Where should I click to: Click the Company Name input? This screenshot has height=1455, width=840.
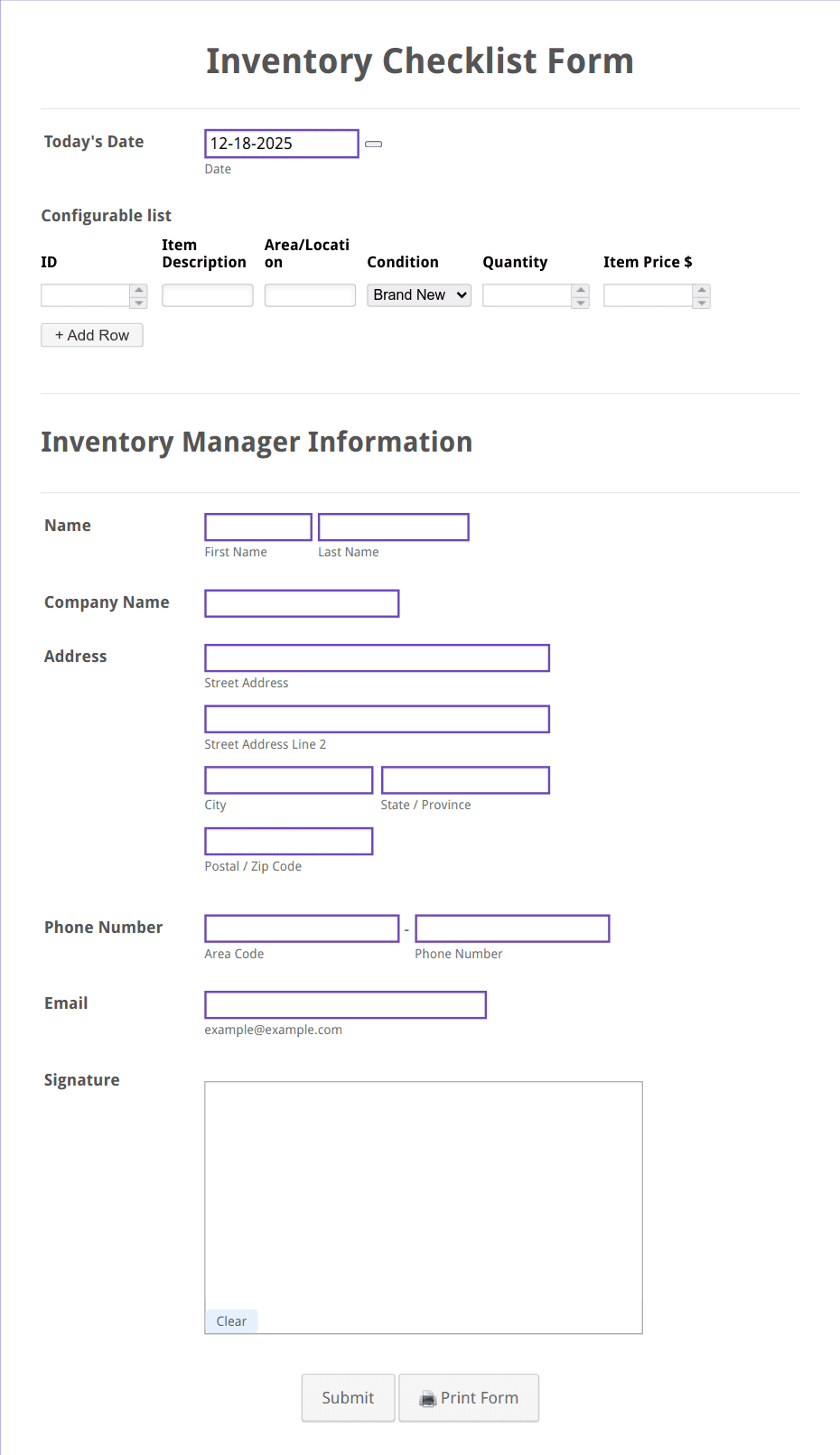coord(302,602)
